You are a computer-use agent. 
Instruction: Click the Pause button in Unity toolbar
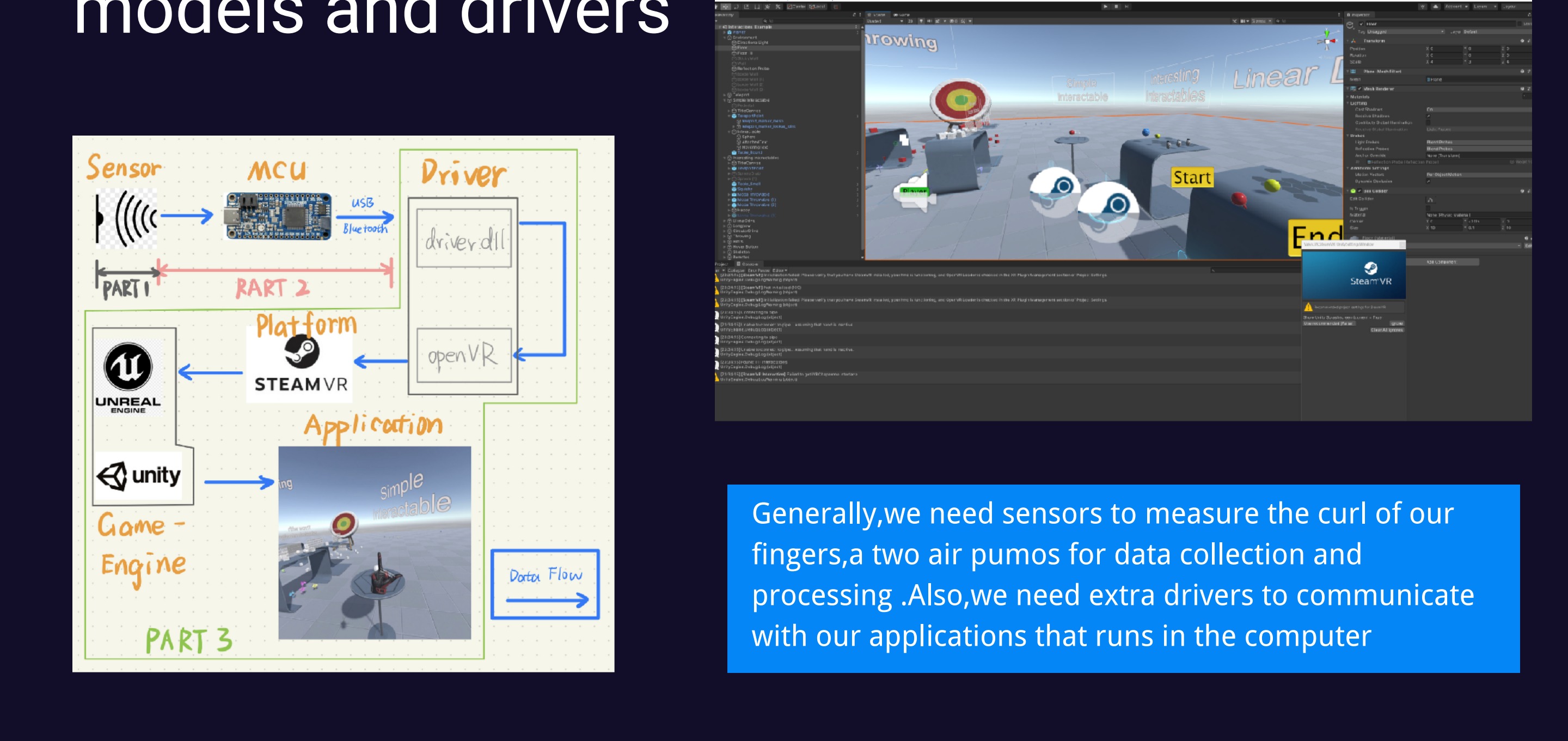point(1116,7)
